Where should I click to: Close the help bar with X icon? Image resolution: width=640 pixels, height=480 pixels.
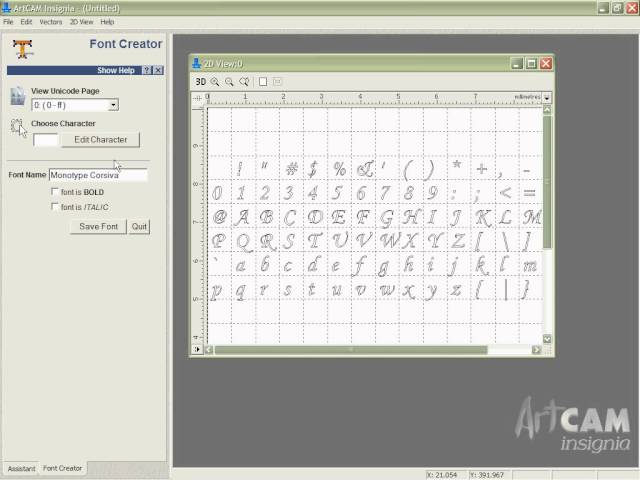[x=158, y=70]
